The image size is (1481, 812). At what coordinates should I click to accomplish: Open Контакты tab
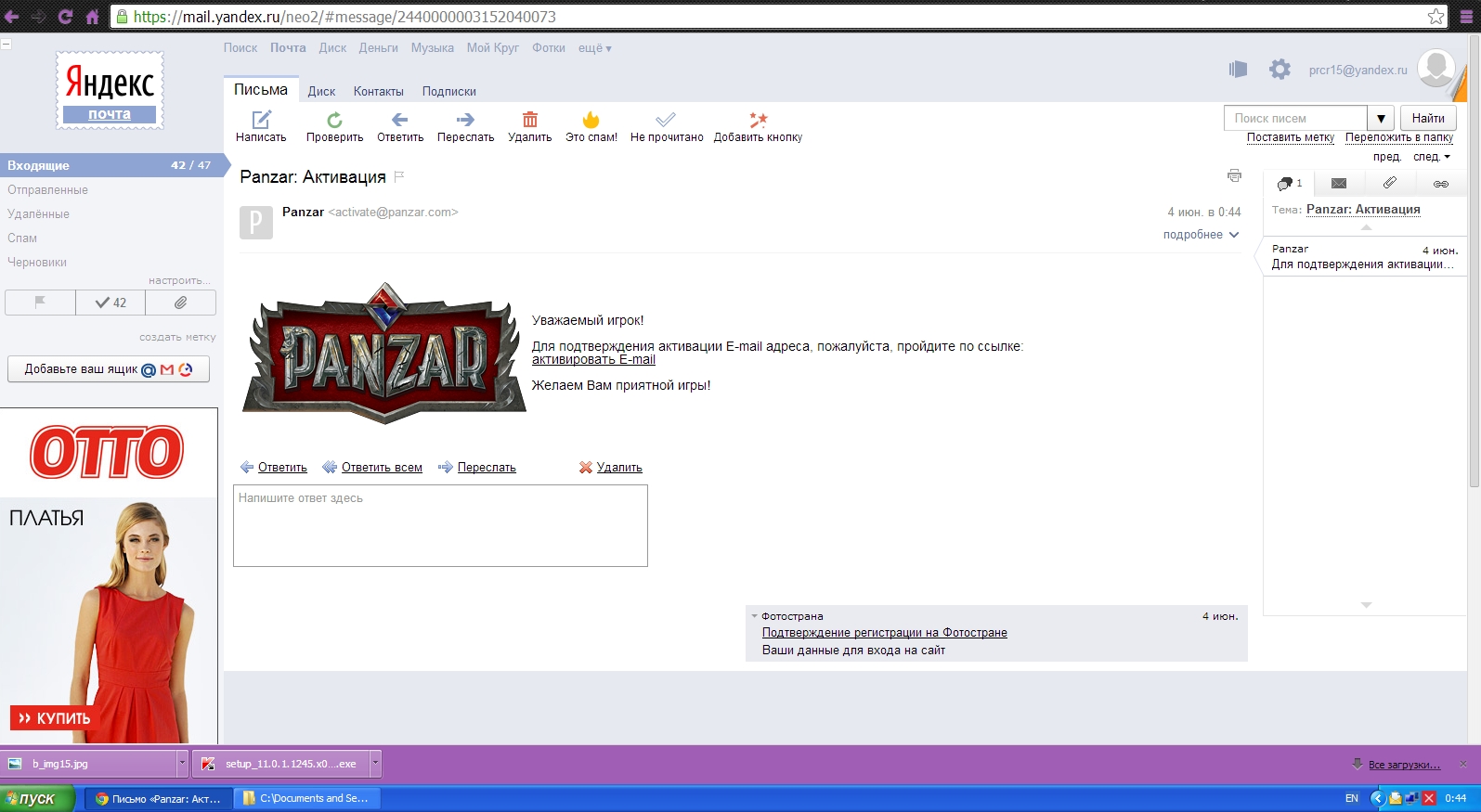point(378,91)
